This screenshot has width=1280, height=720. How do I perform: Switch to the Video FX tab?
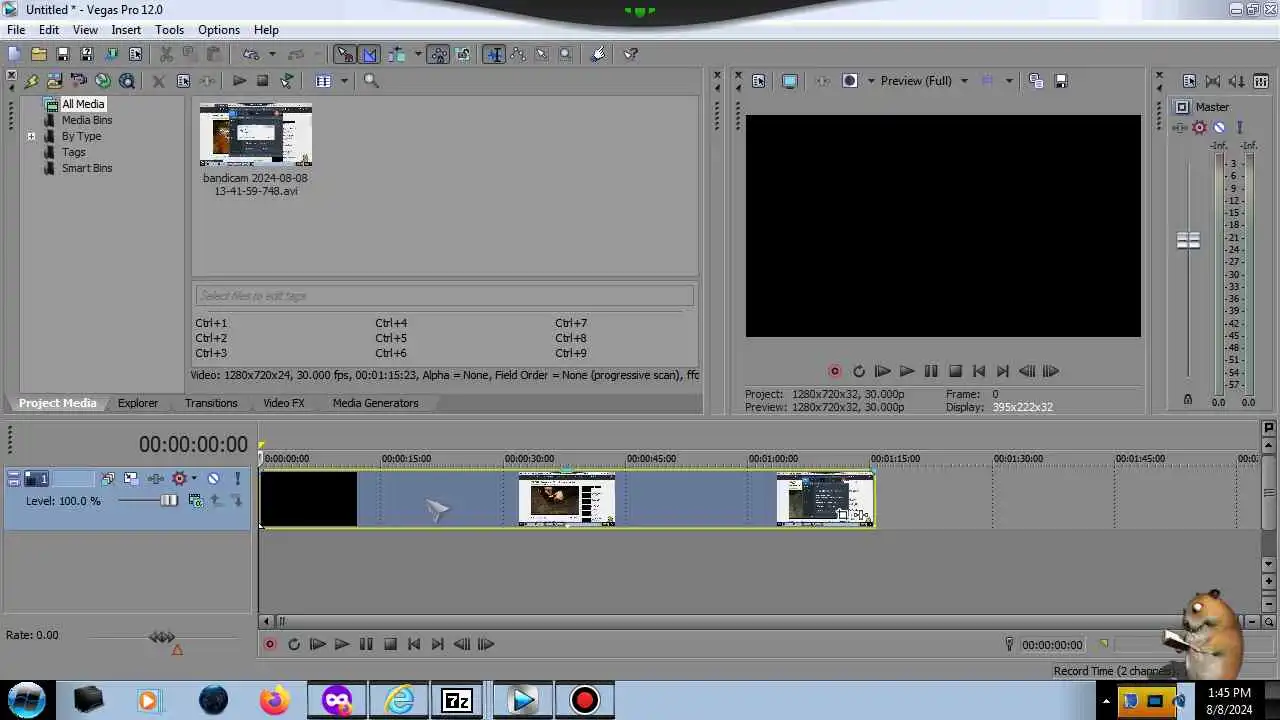tap(284, 403)
